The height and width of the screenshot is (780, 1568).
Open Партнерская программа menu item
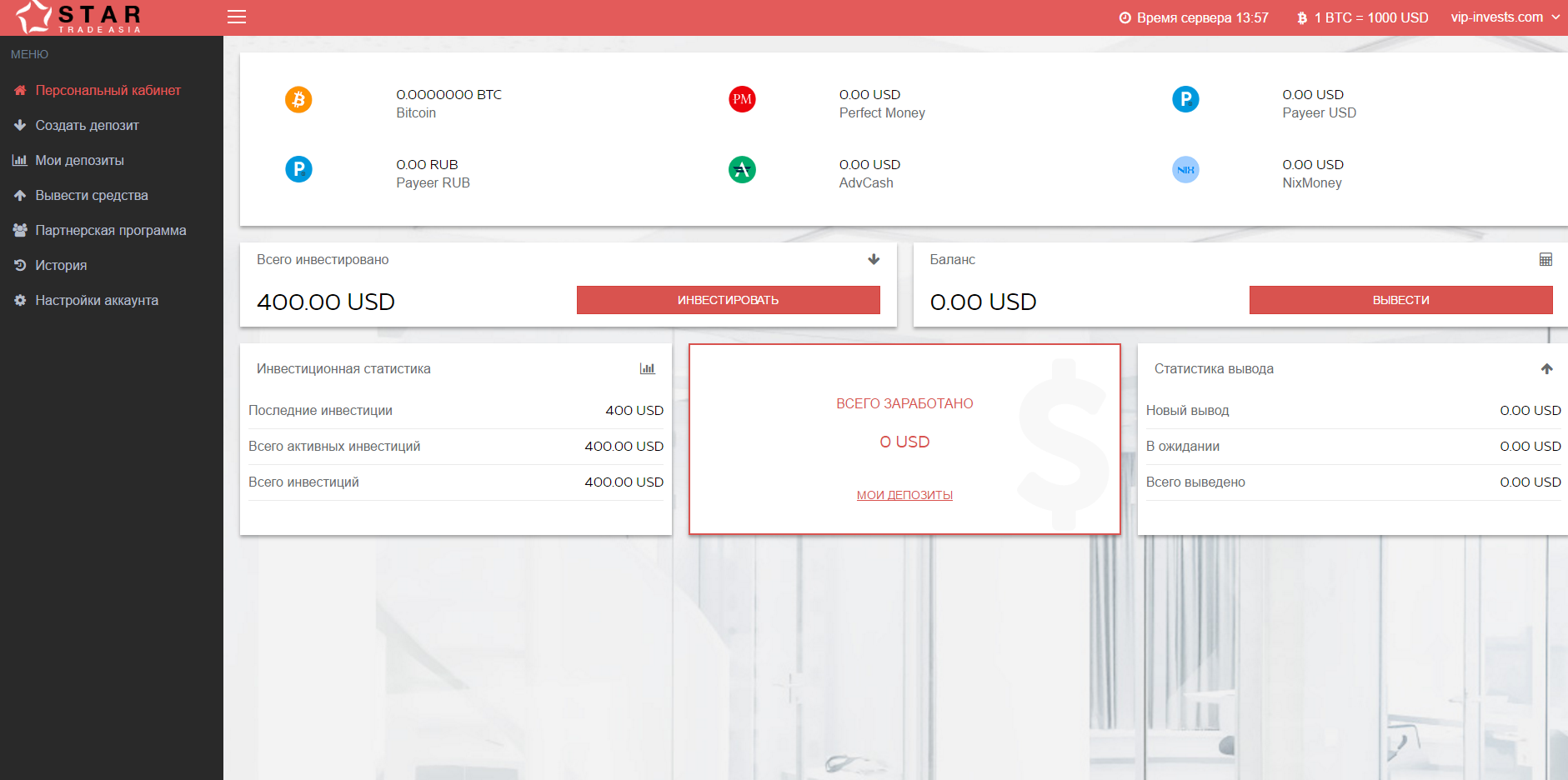pyautogui.click(x=111, y=230)
